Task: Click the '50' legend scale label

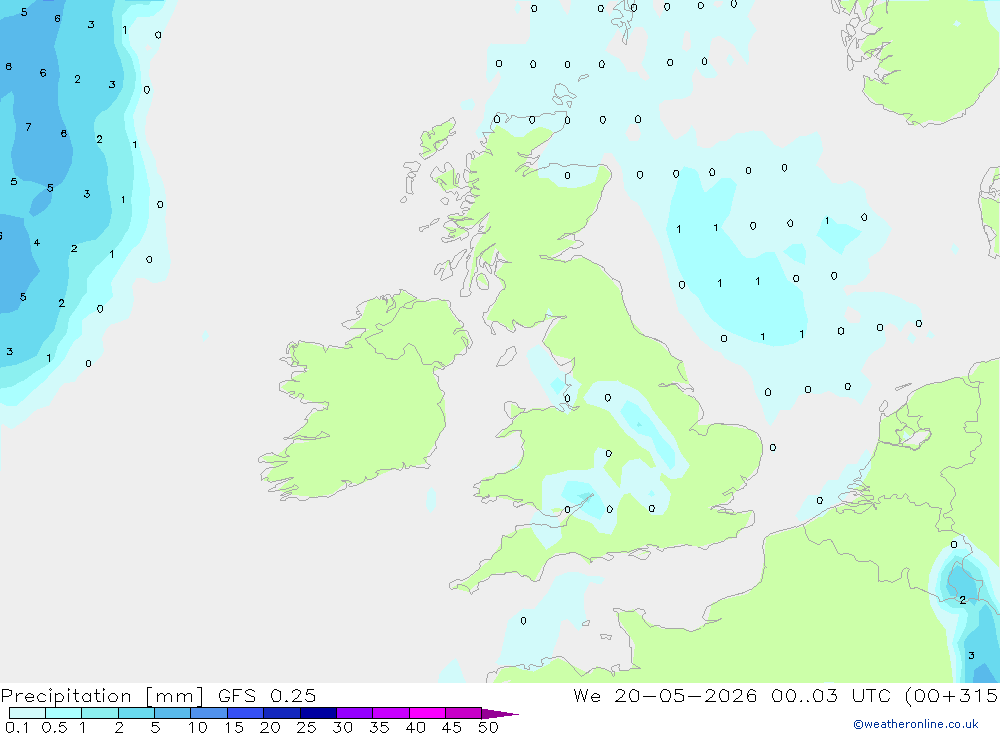Action: (488, 727)
